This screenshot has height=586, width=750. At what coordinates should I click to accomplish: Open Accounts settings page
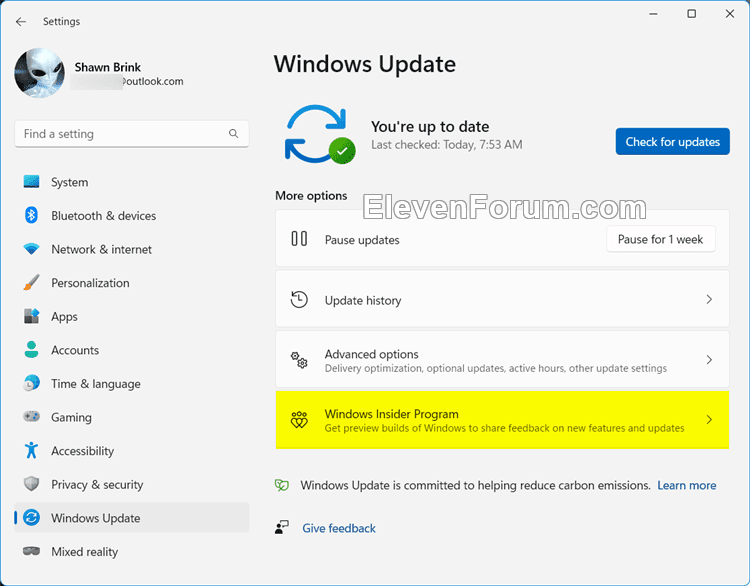click(x=75, y=350)
